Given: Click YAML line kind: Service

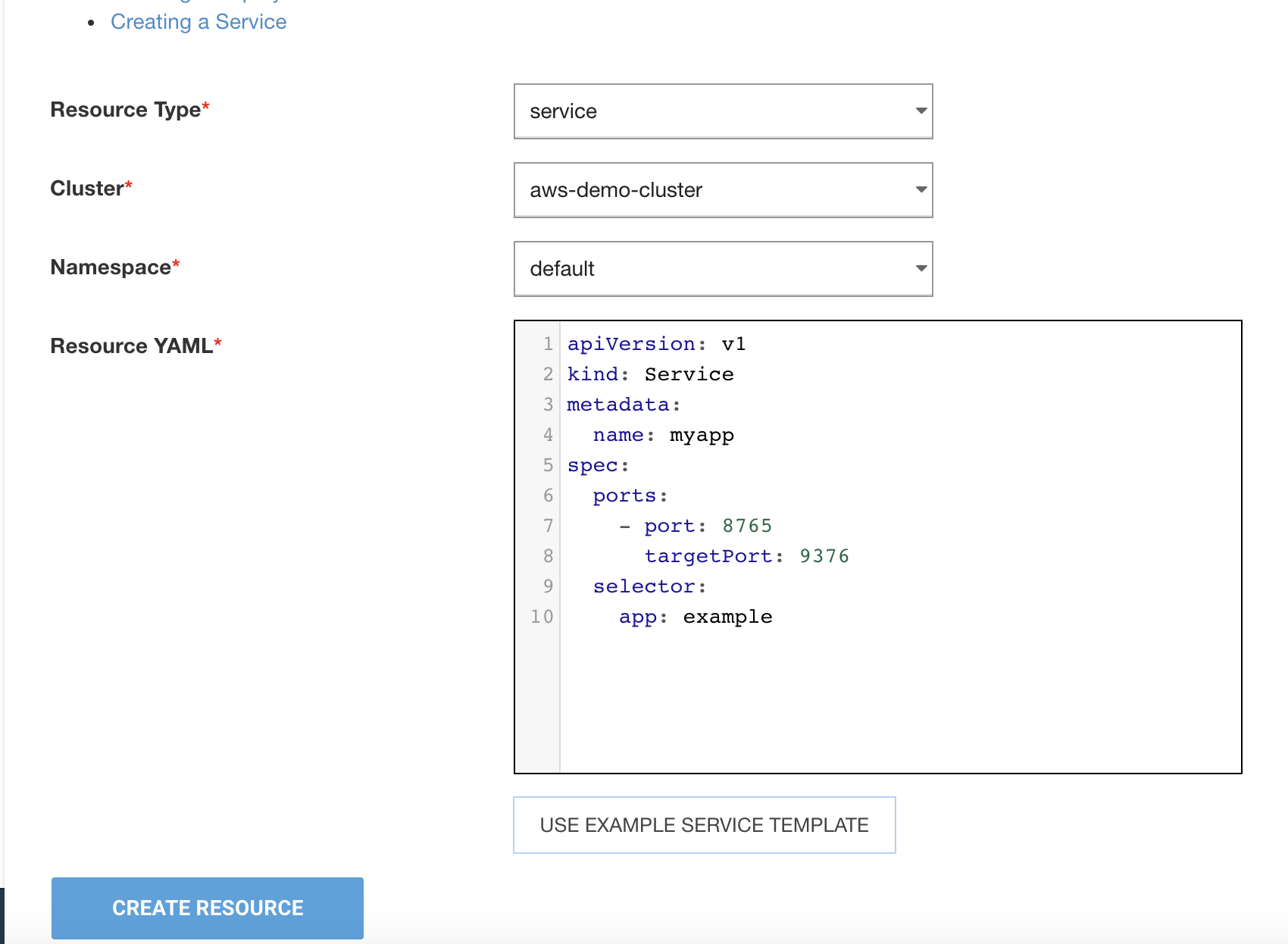Looking at the screenshot, I should (650, 374).
